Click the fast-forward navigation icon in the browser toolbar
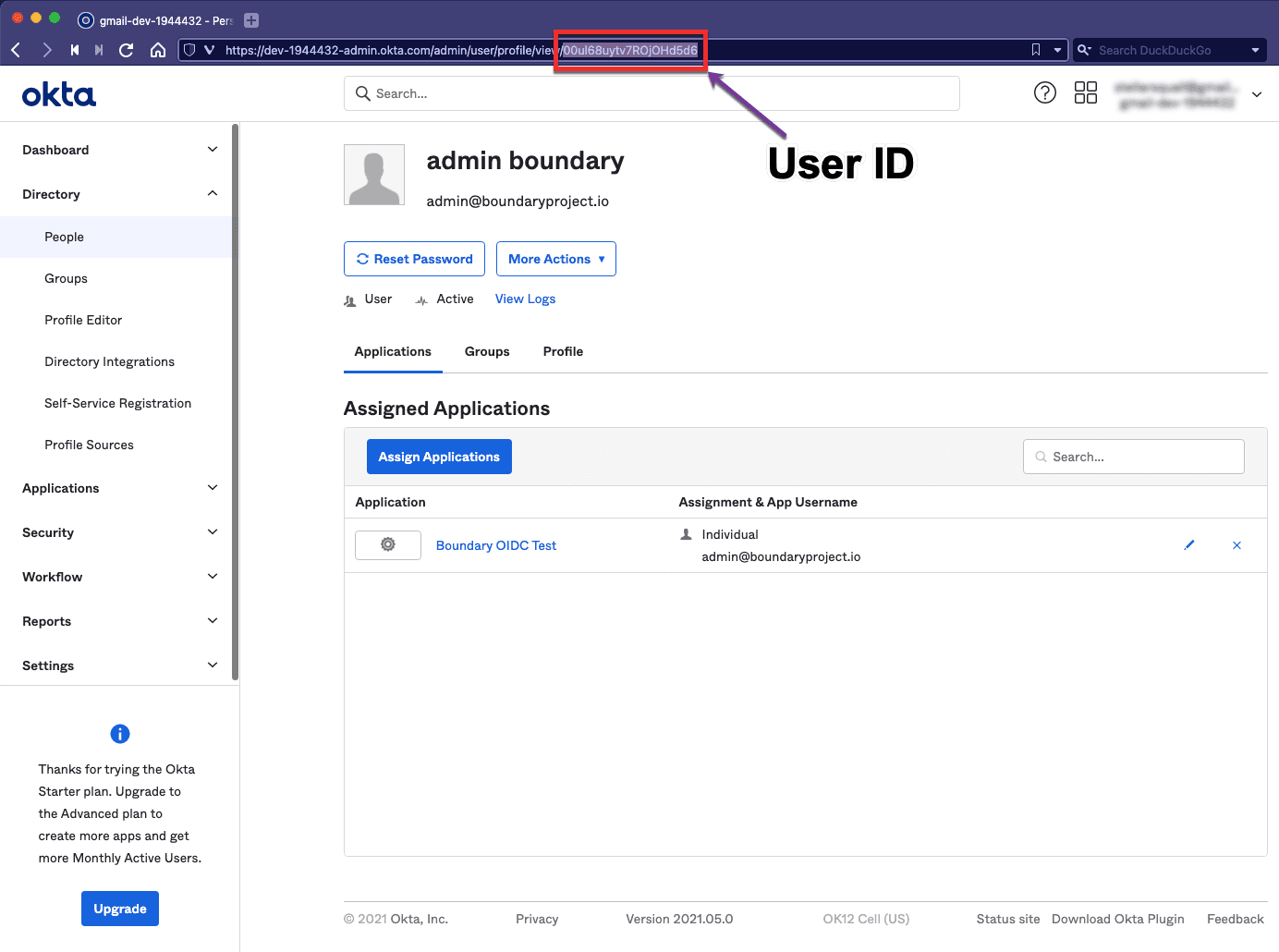 point(99,50)
